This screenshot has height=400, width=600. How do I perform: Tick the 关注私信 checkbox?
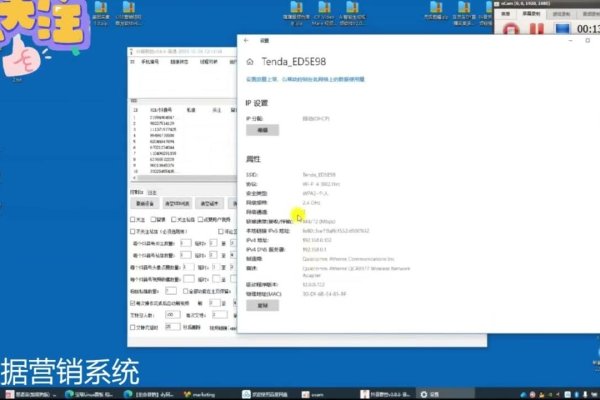174,219
